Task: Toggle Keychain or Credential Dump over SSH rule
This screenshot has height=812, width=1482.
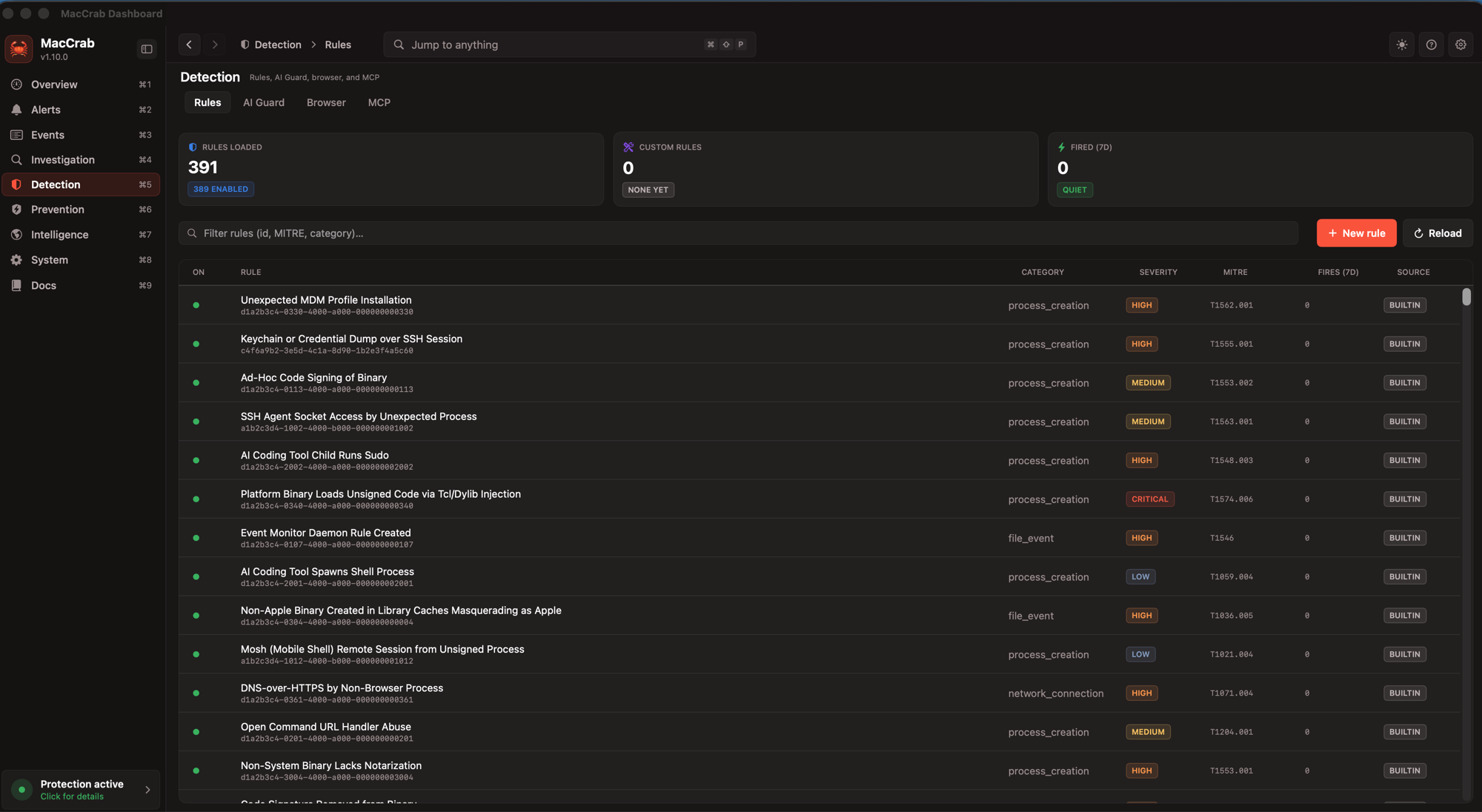Action: 196,344
